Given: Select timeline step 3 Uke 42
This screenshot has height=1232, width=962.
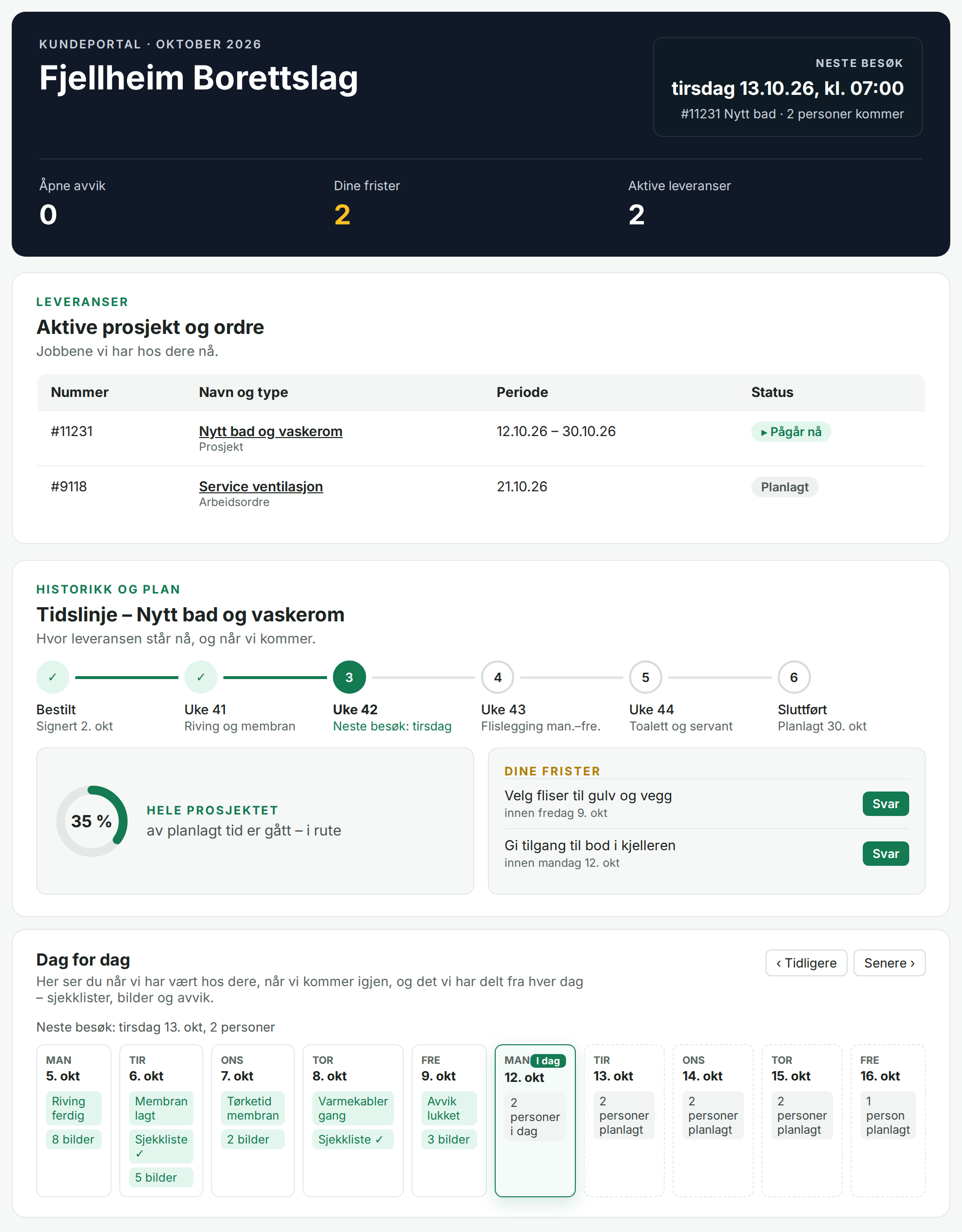Looking at the screenshot, I should [x=349, y=677].
